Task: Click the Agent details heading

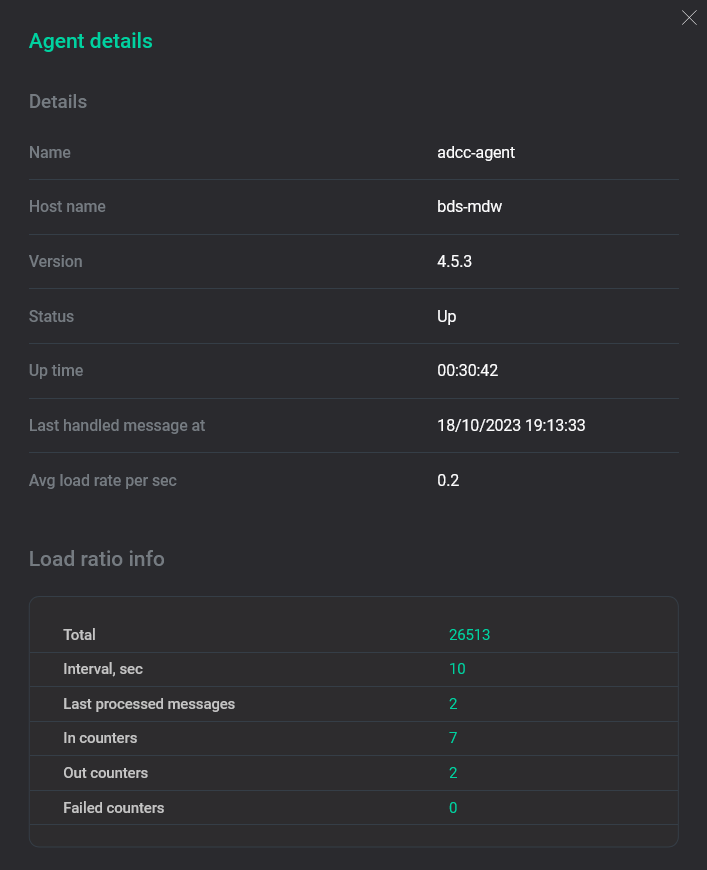Action: [x=90, y=41]
